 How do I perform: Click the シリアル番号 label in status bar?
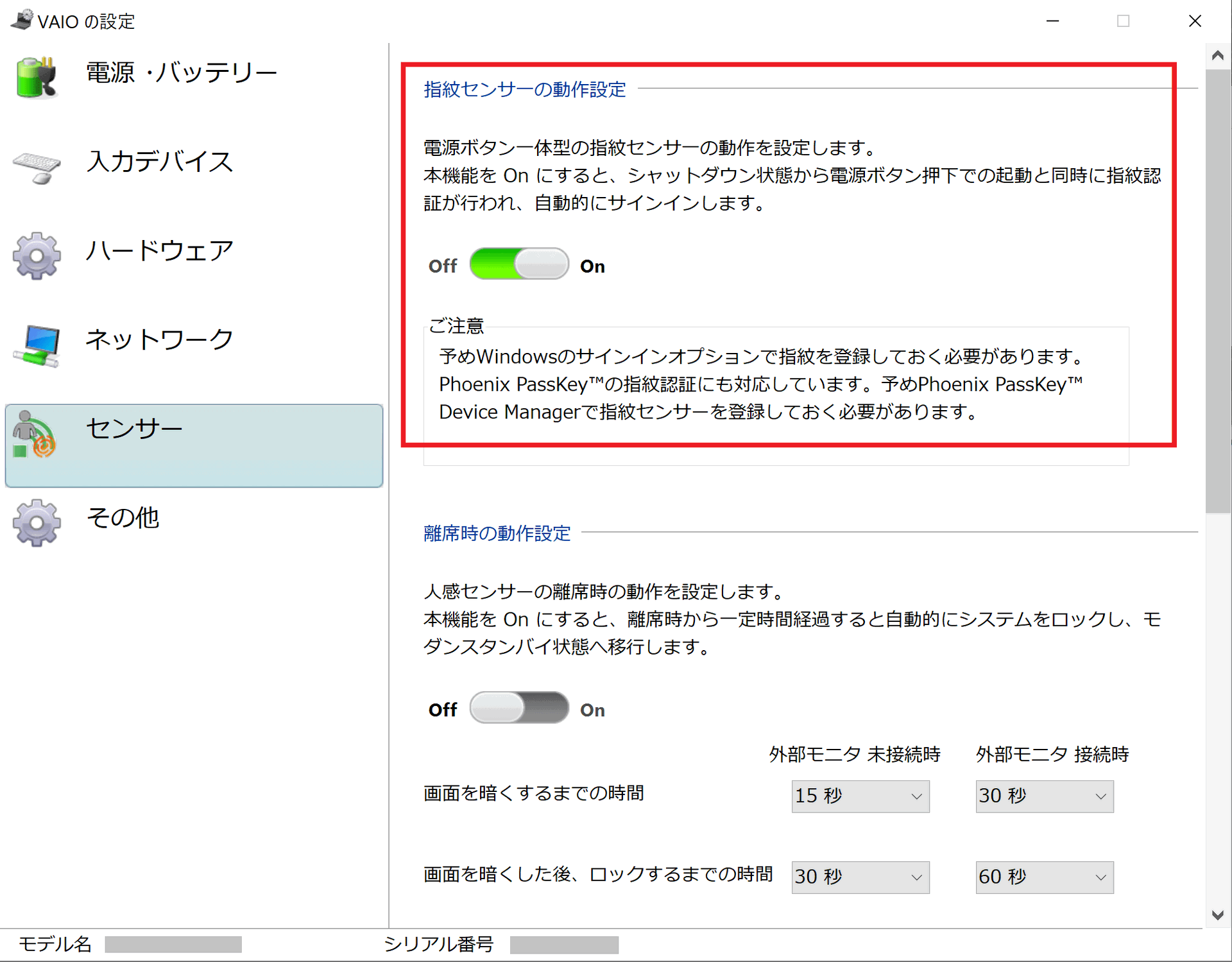click(439, 944)
